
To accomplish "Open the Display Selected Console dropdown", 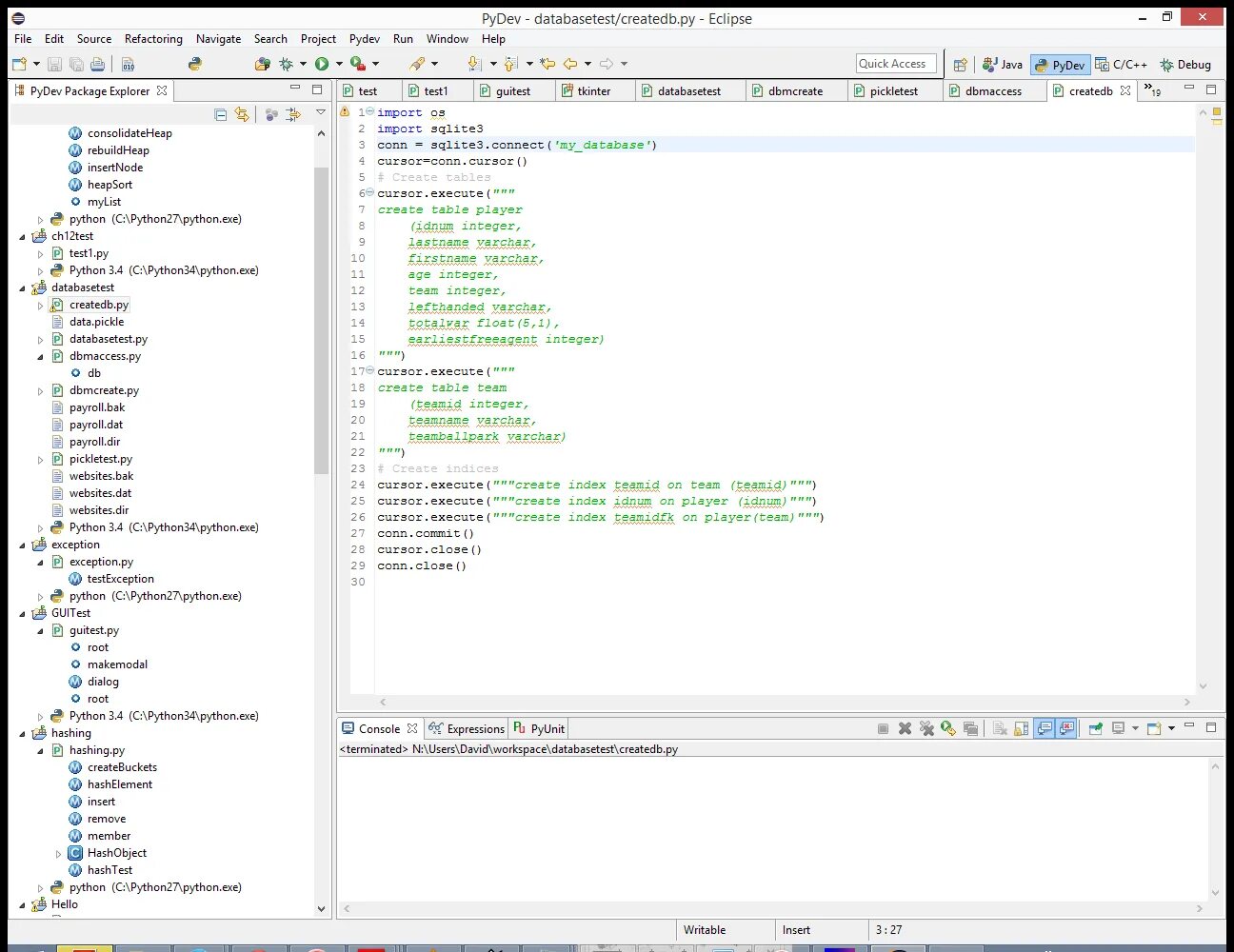I will [x=1135, y=728].
